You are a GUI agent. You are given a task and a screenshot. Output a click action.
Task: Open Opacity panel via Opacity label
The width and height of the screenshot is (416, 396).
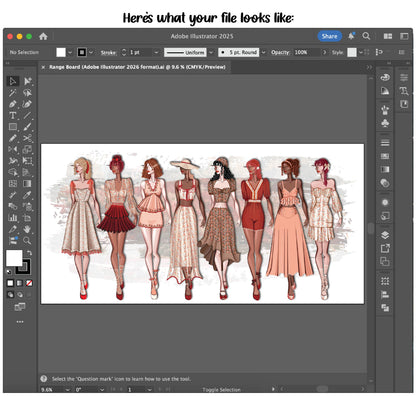point(280,52)
